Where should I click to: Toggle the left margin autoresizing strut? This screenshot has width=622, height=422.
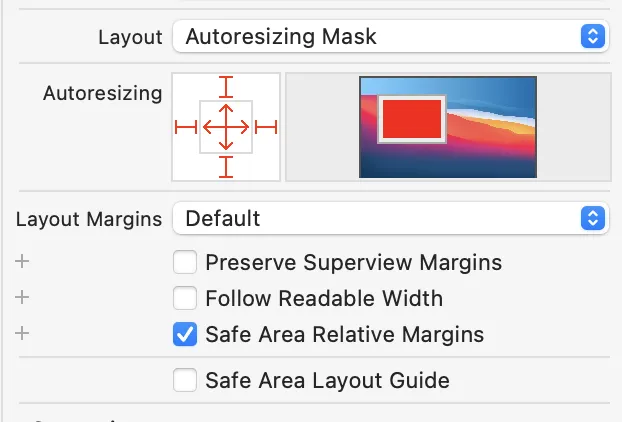point(186,127)
